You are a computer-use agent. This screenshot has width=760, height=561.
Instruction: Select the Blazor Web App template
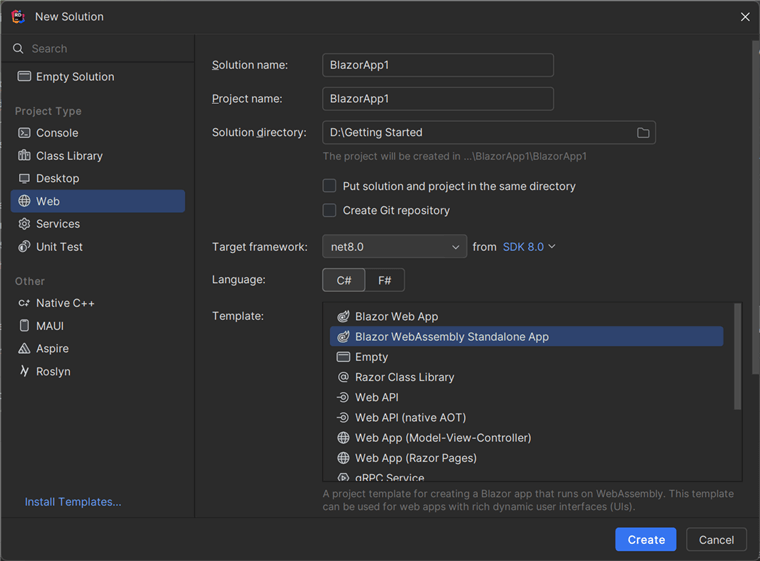click(526, 317)
